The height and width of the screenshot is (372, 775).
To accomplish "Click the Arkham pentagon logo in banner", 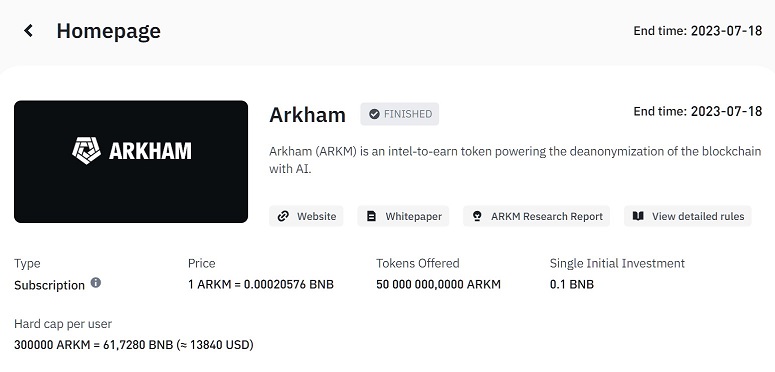I will (x=86, y=151).
